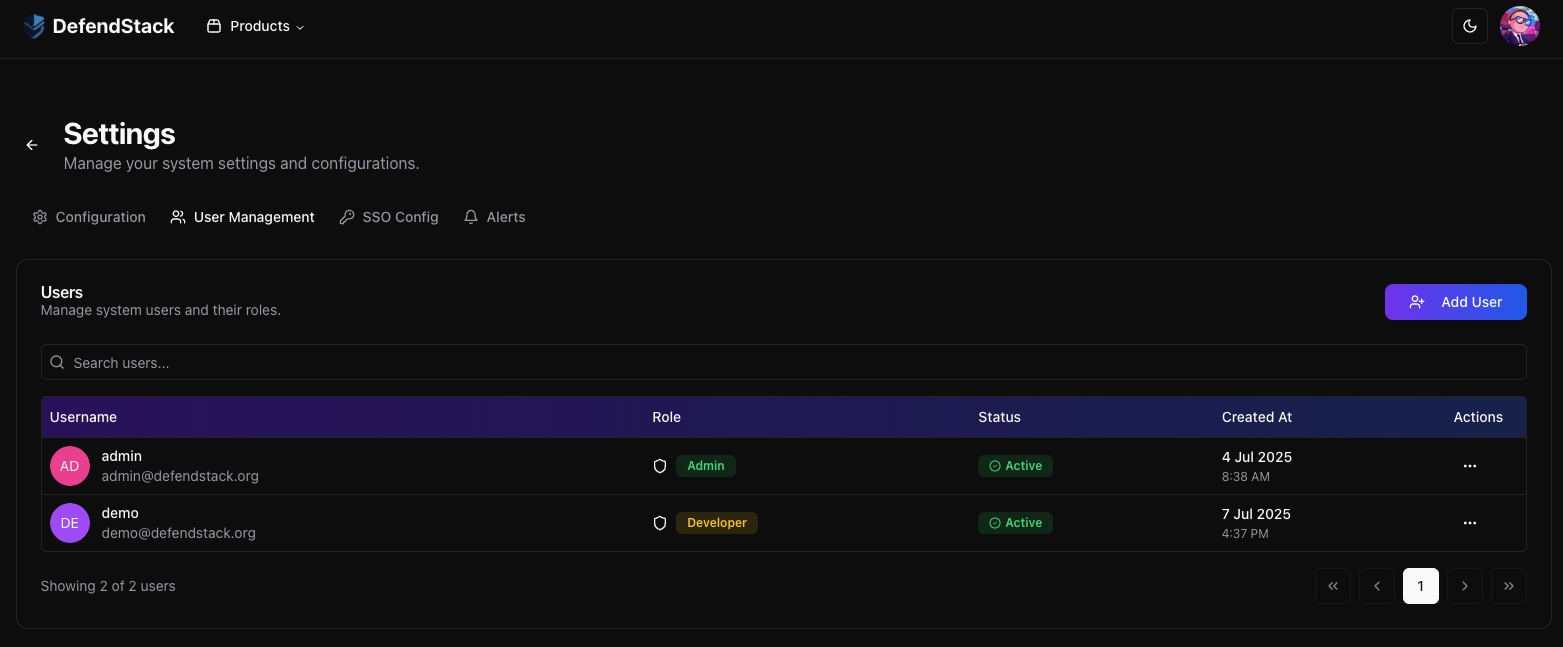Open the actions menu for the admin user

1469,465
